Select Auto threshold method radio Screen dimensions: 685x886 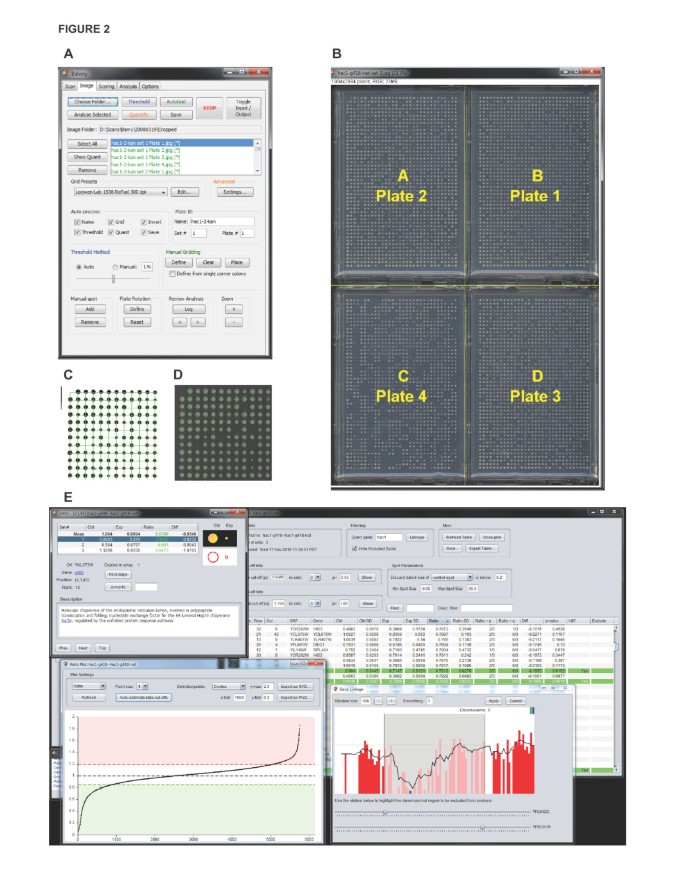coord(79,267)
